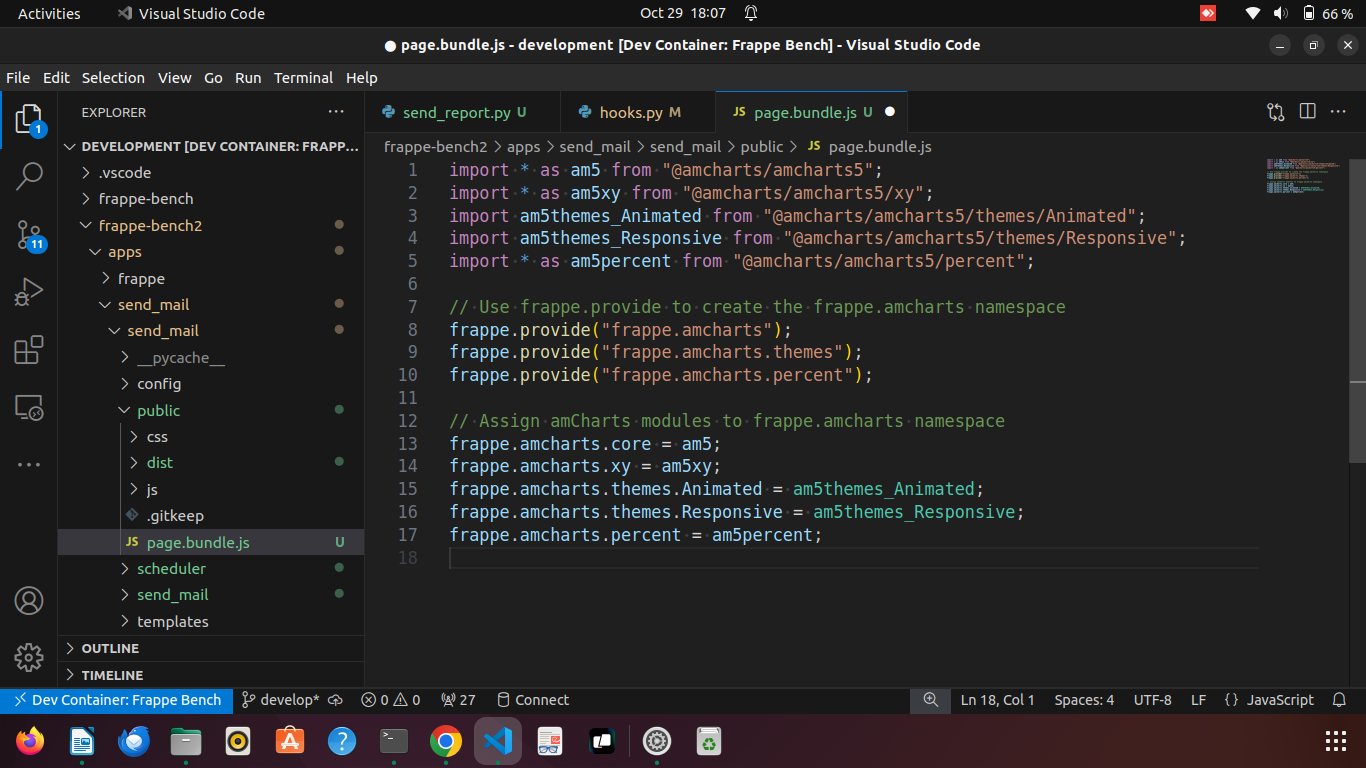Click the Open Changes compare icon

coord(1275,112)
